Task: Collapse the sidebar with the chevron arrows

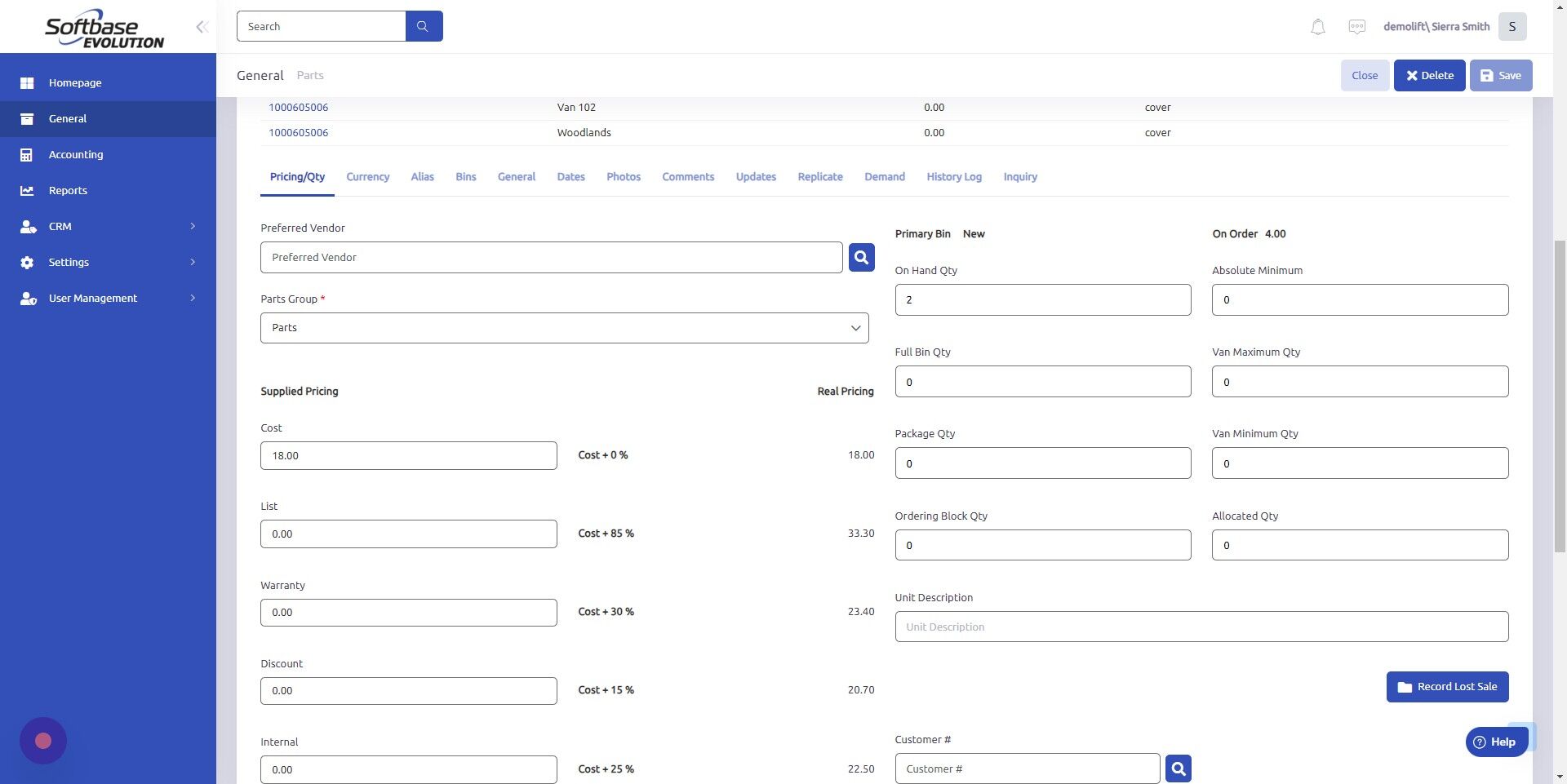Action: point(201,26)
